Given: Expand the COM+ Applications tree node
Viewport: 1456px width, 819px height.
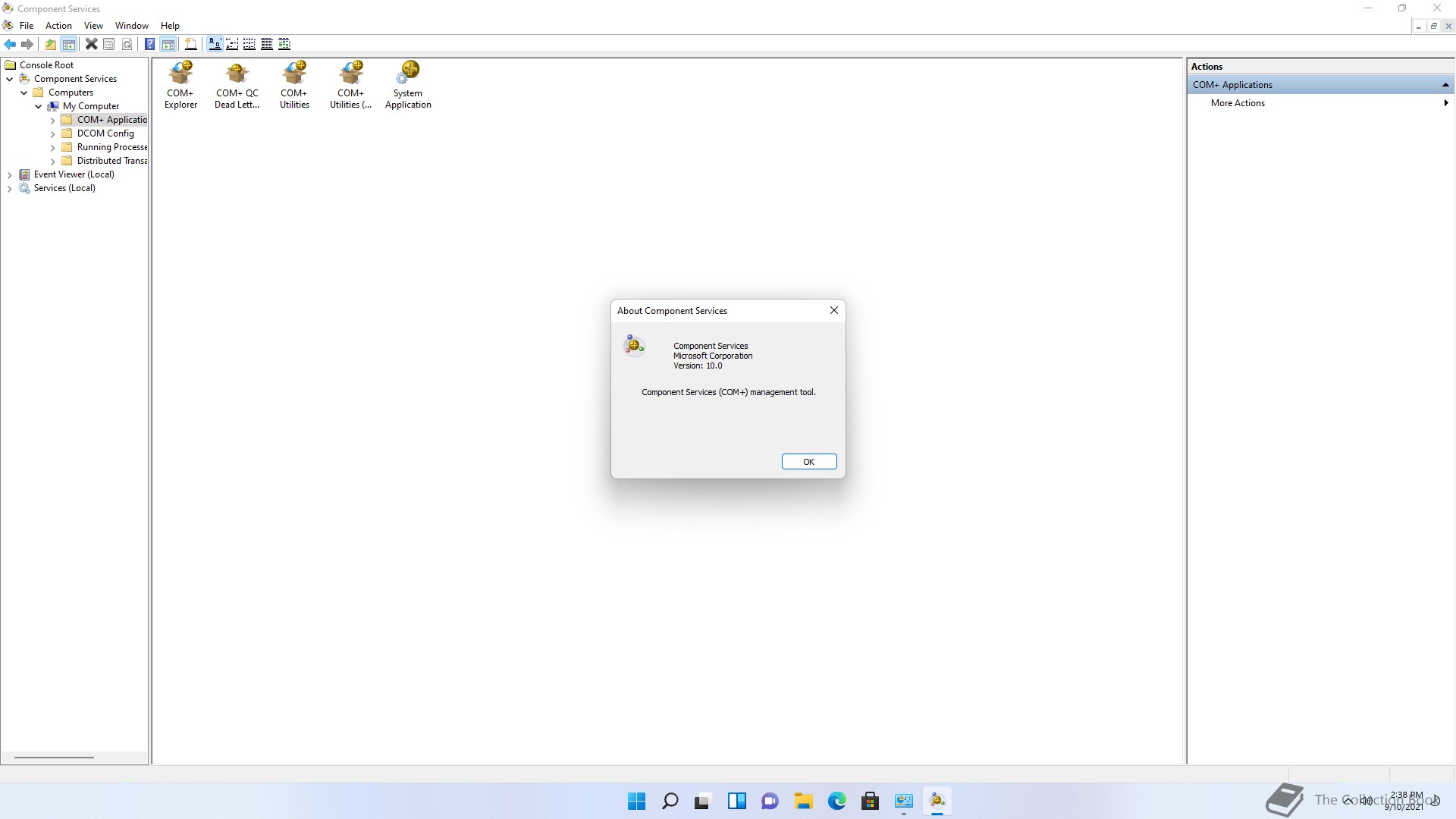Looking at the screenshot, I should (52, 120).
